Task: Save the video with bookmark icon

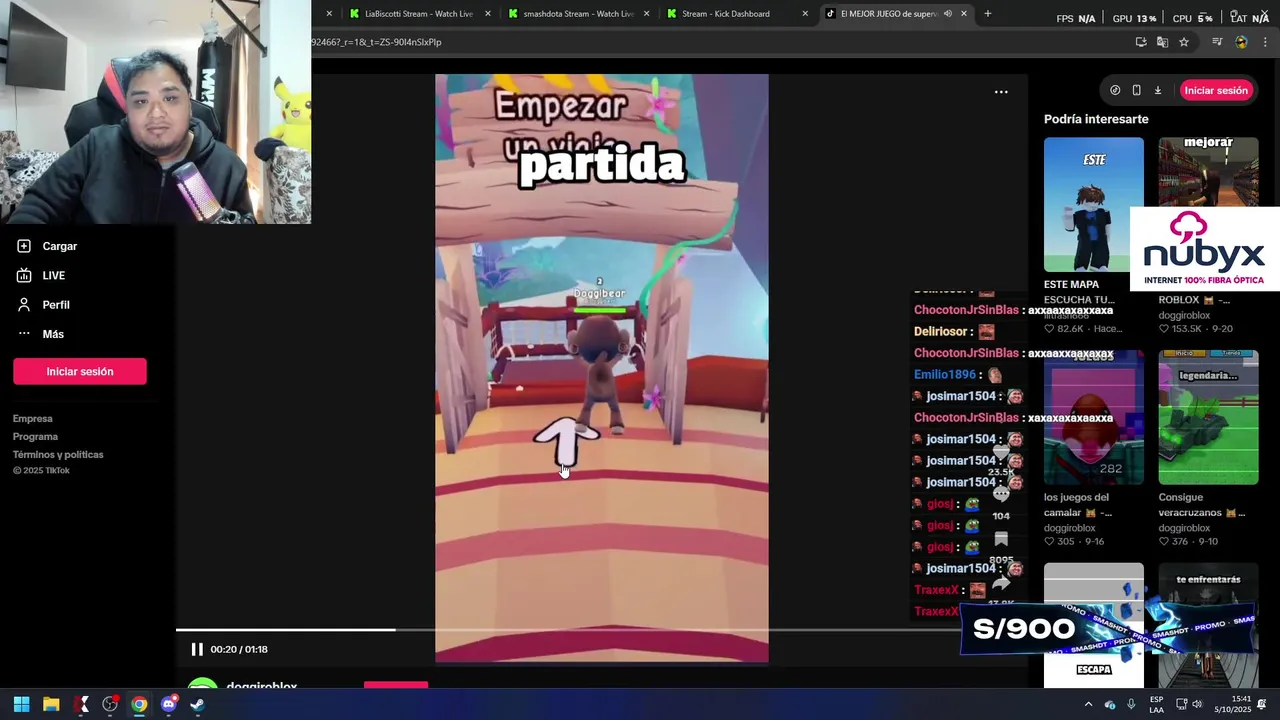Action: [x=1001, y=540]
